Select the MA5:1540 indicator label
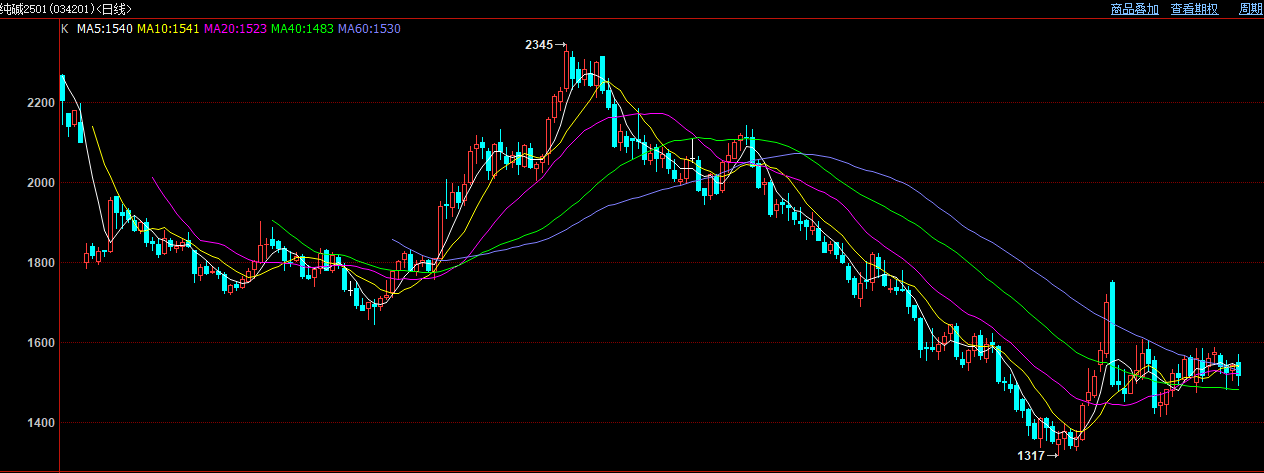This screenshot has height=473, width=1264. pyautogui.click(x=105, y=29)
